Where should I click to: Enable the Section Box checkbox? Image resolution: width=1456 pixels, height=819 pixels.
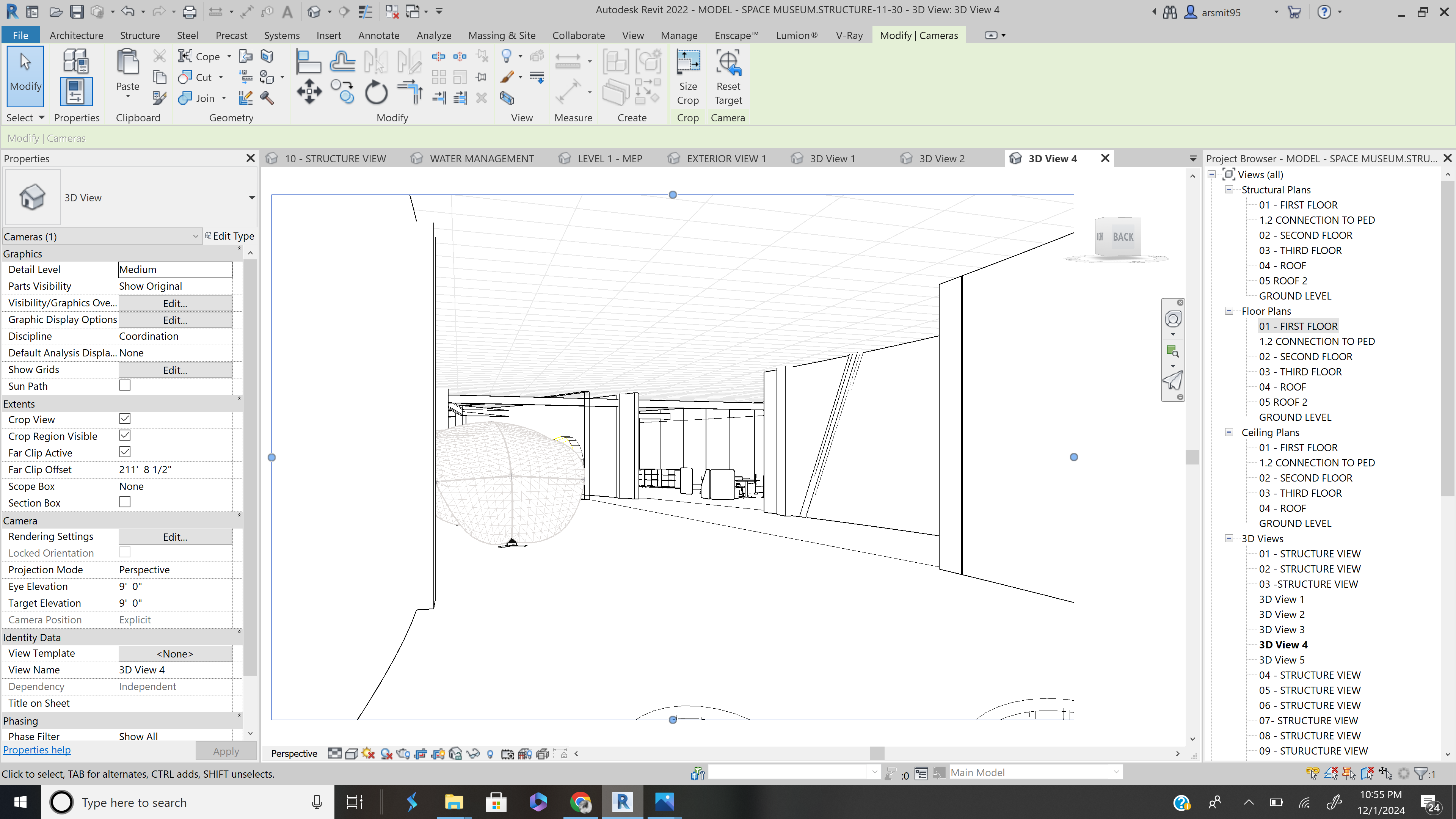[125, 502]
